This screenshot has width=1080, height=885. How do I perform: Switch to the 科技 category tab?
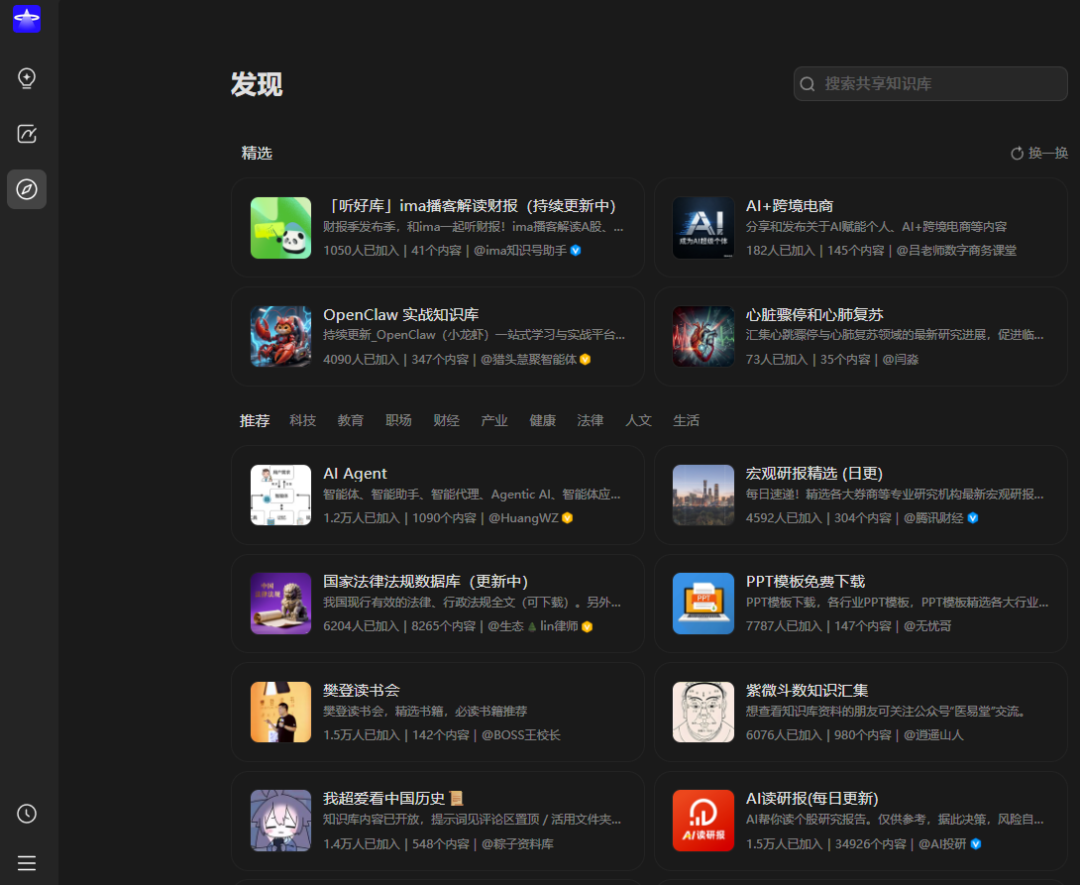pyautogui.click(x=302, y=420)
